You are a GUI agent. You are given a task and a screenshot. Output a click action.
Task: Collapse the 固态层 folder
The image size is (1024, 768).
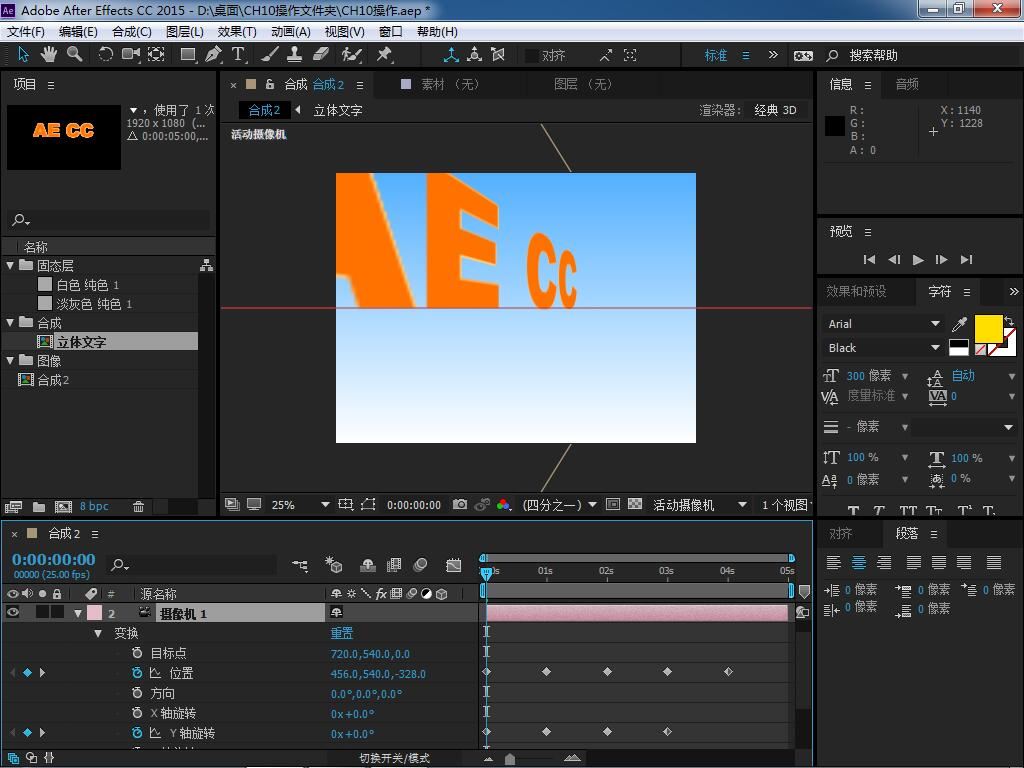(10, 265)
